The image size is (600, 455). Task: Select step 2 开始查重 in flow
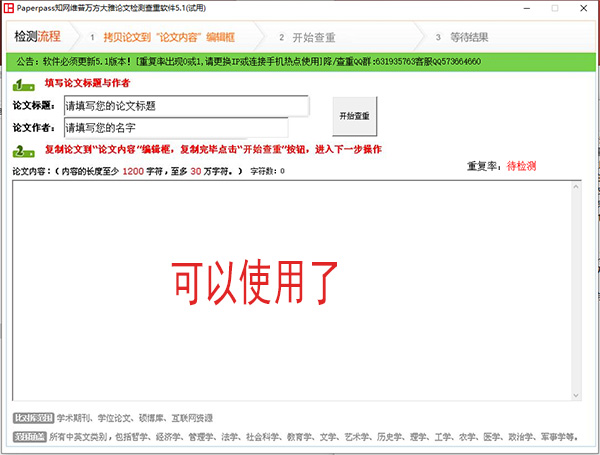(x=307, y=37)
